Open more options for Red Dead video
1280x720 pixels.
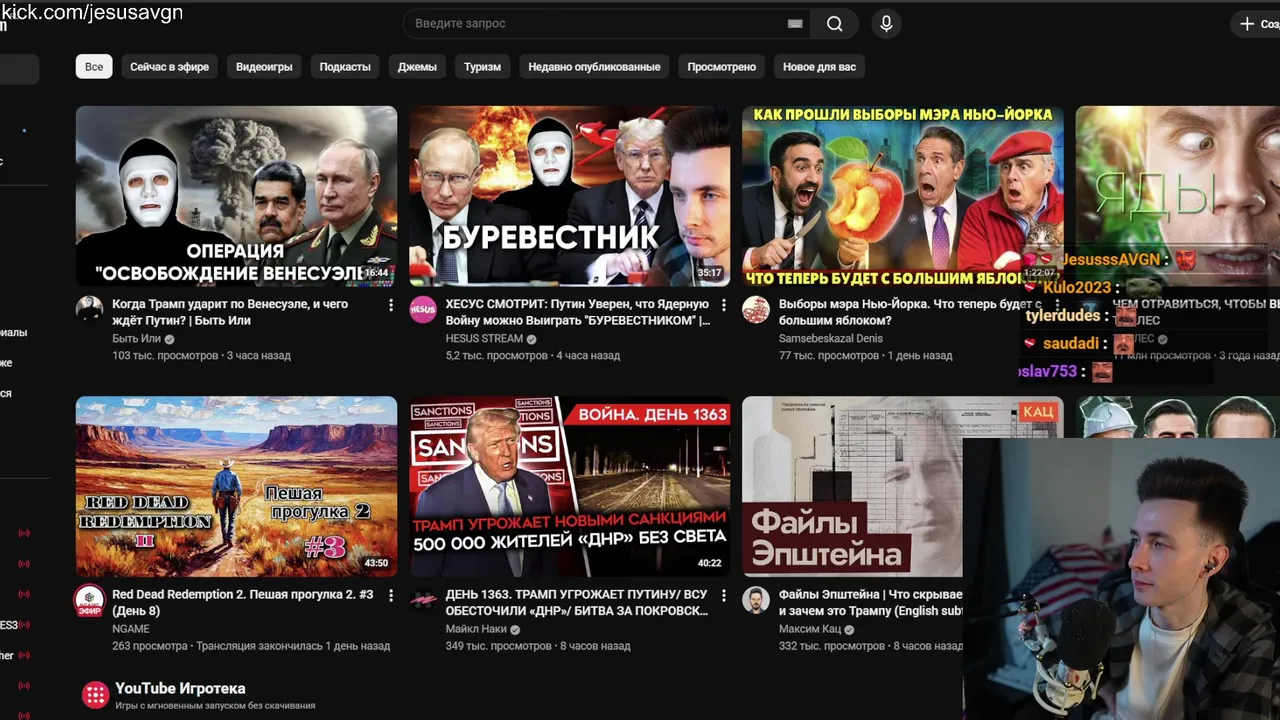[391, 596]
